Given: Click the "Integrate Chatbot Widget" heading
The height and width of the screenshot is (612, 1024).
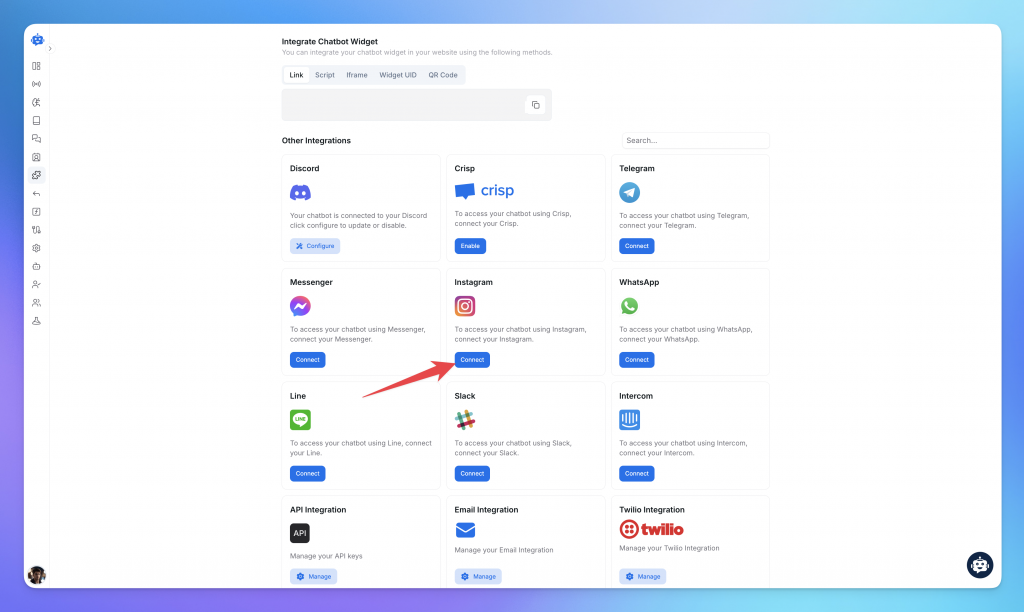Looking at the screenshot, I should [330, 41].
